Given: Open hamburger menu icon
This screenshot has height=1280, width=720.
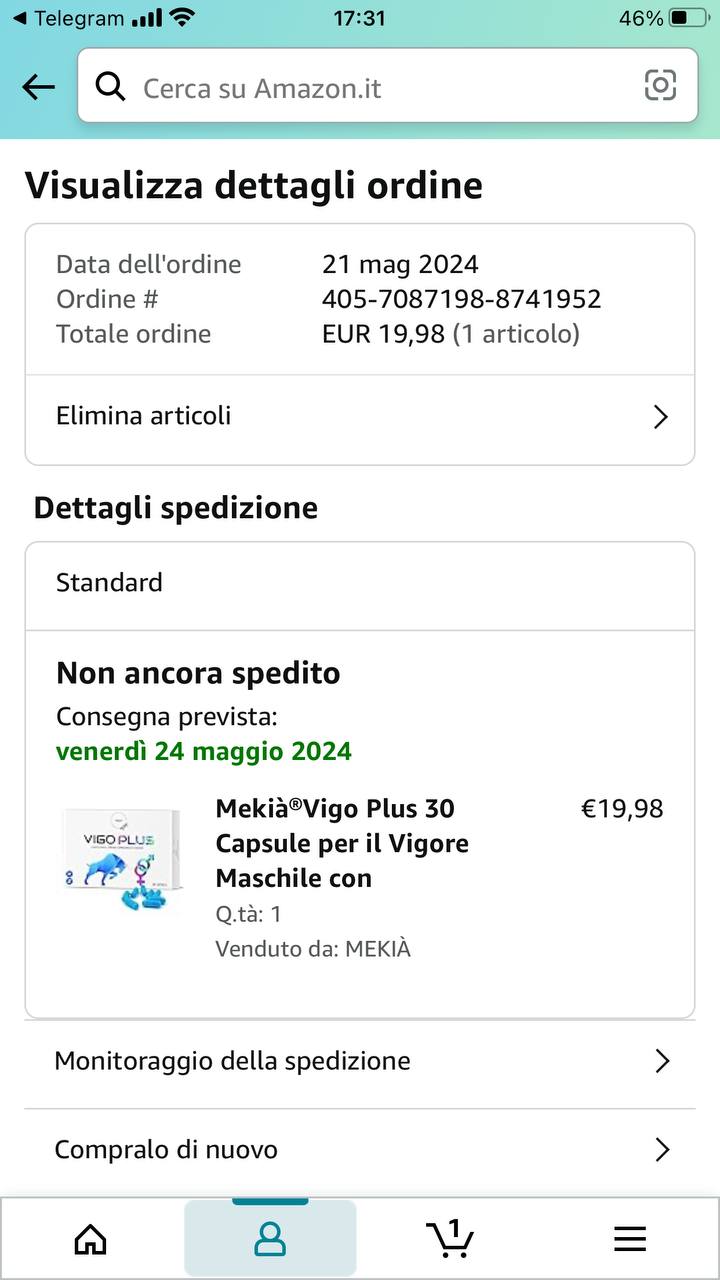Looking at the screenshot, I should [x=630, y=1240].
